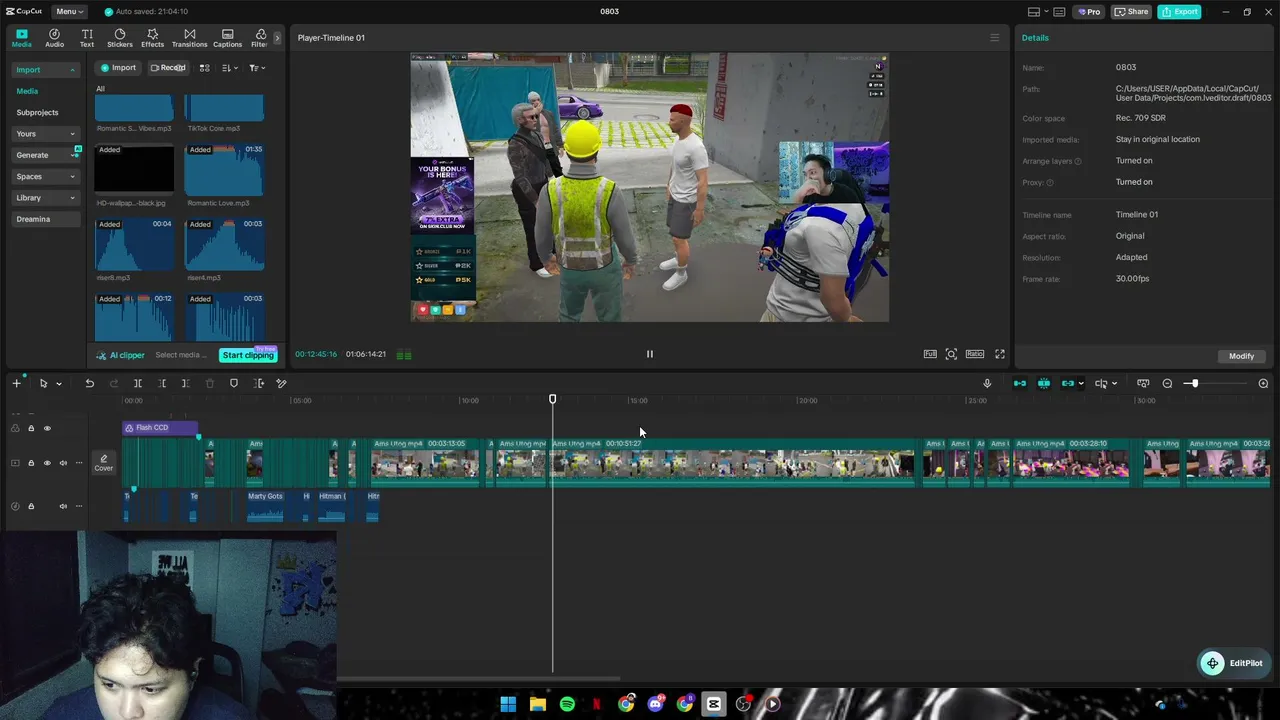Viewport: 1280px width, 720px height.
Task: Open File Explorer from the taskbar
Action: (537, 704)
